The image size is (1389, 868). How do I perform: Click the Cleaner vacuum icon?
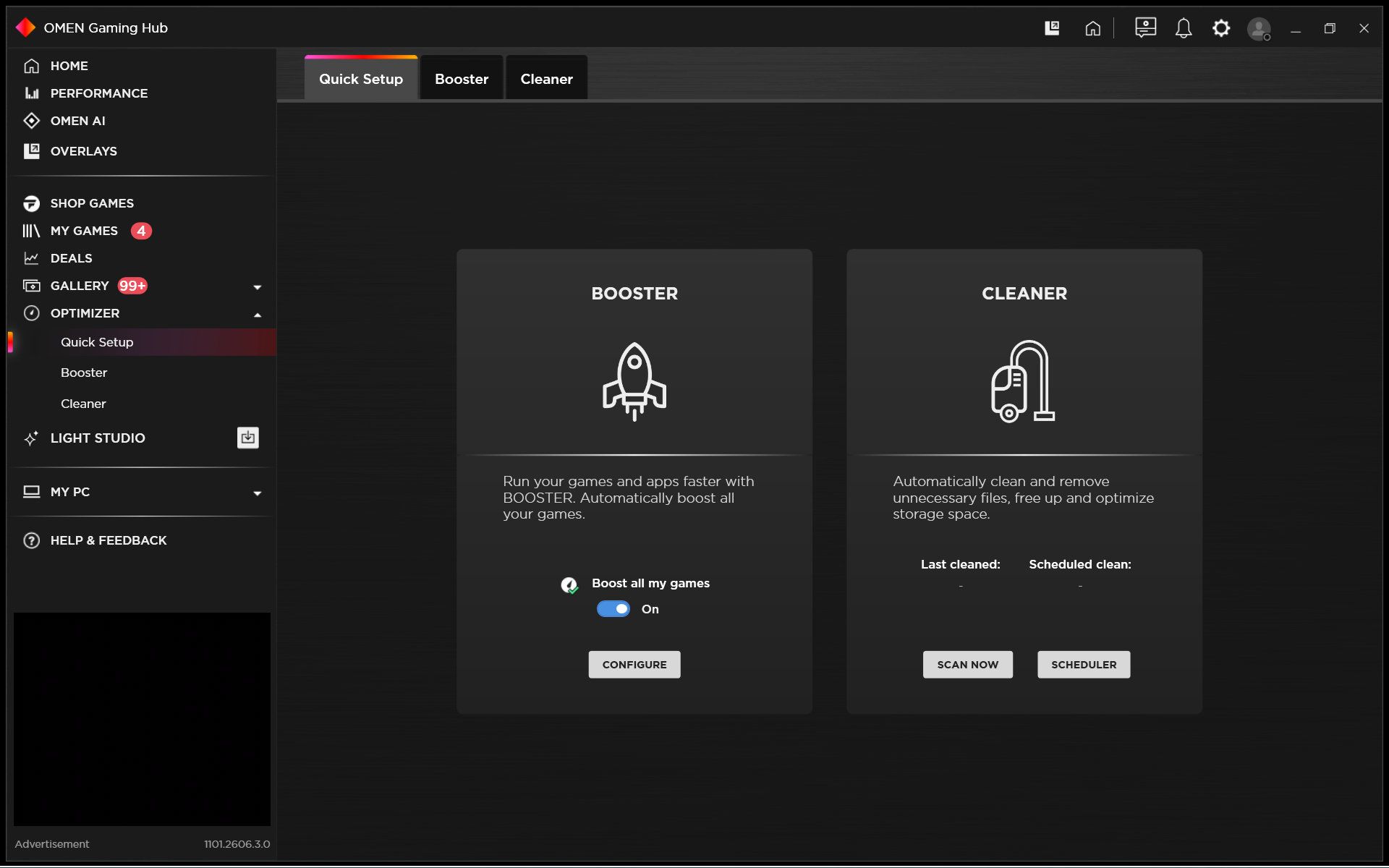[x=1023, y=381]
